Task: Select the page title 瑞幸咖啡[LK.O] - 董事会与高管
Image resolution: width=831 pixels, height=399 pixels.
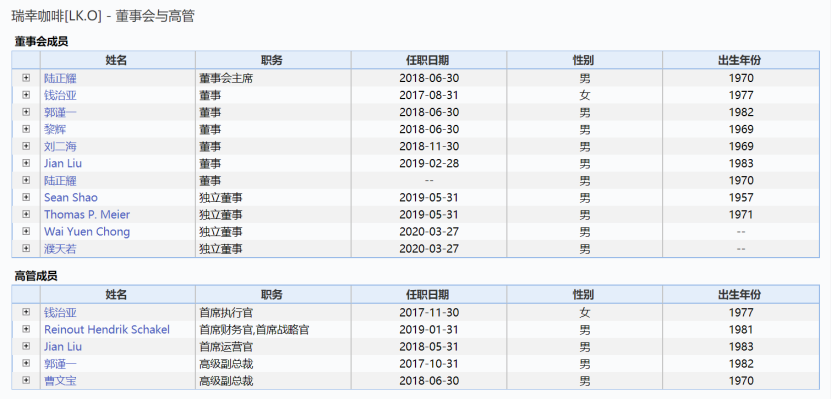Action: point(103,16)
